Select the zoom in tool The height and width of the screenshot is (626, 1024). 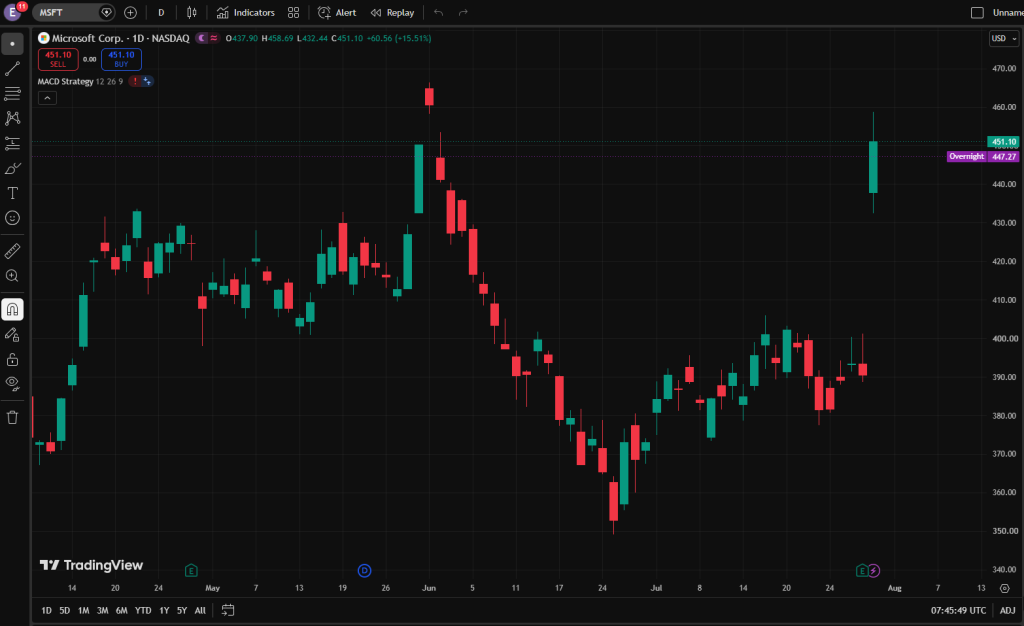click(12, 275)
